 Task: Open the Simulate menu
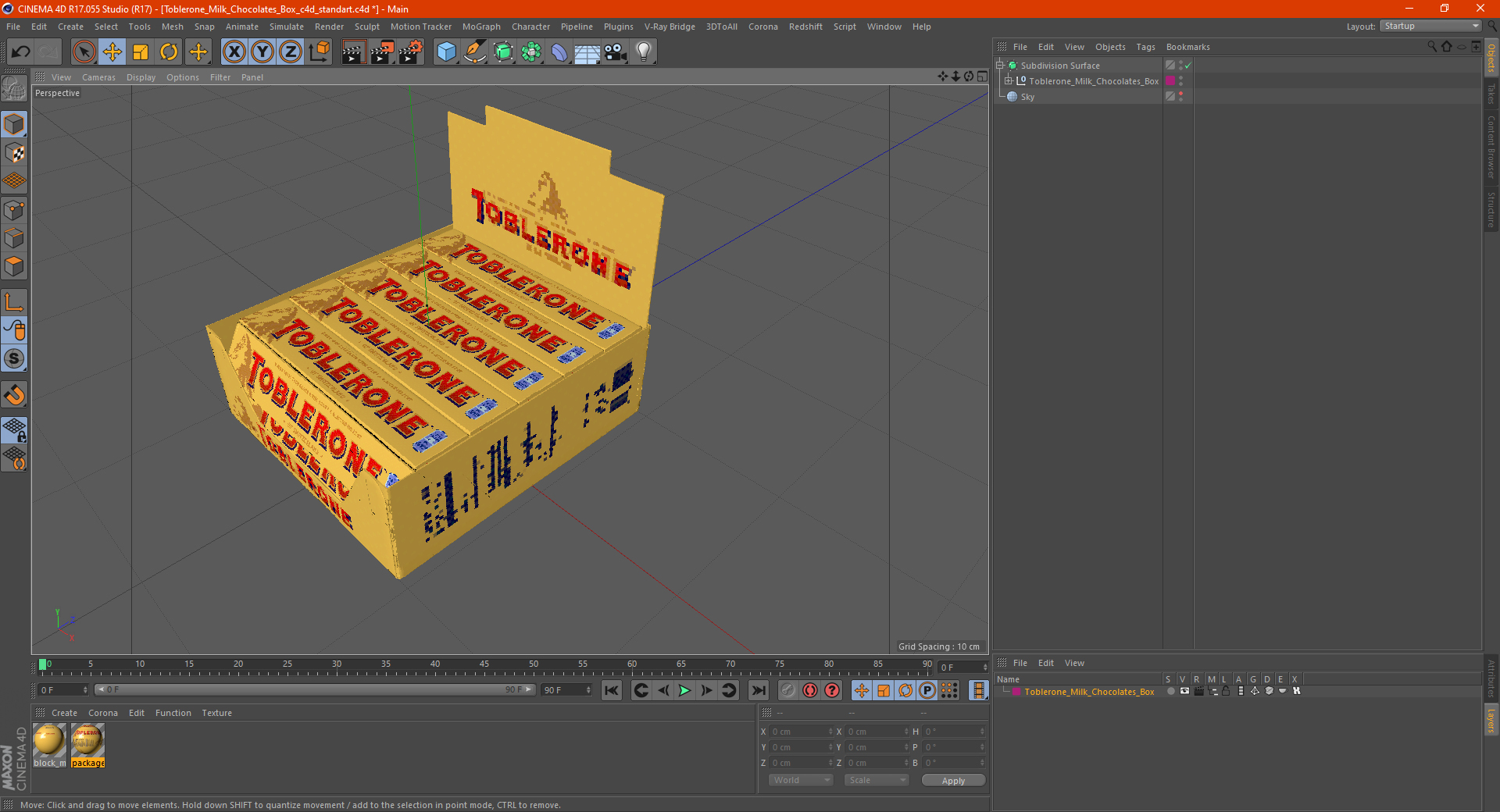point(287,27)
